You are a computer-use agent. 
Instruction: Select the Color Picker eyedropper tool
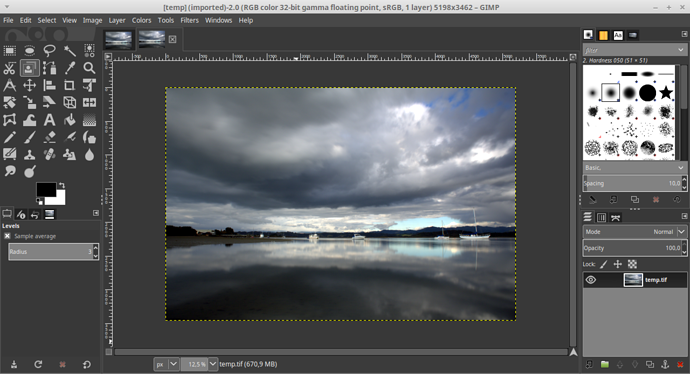[70, 68]
